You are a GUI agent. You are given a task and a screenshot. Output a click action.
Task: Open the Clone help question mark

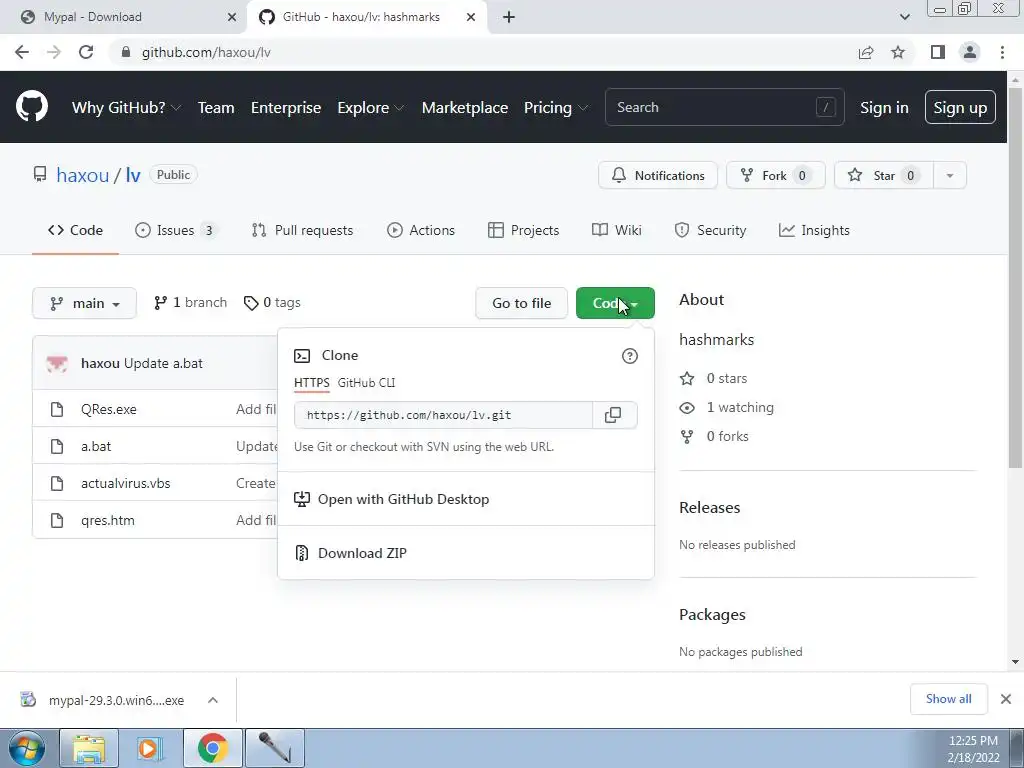(630, 356)
